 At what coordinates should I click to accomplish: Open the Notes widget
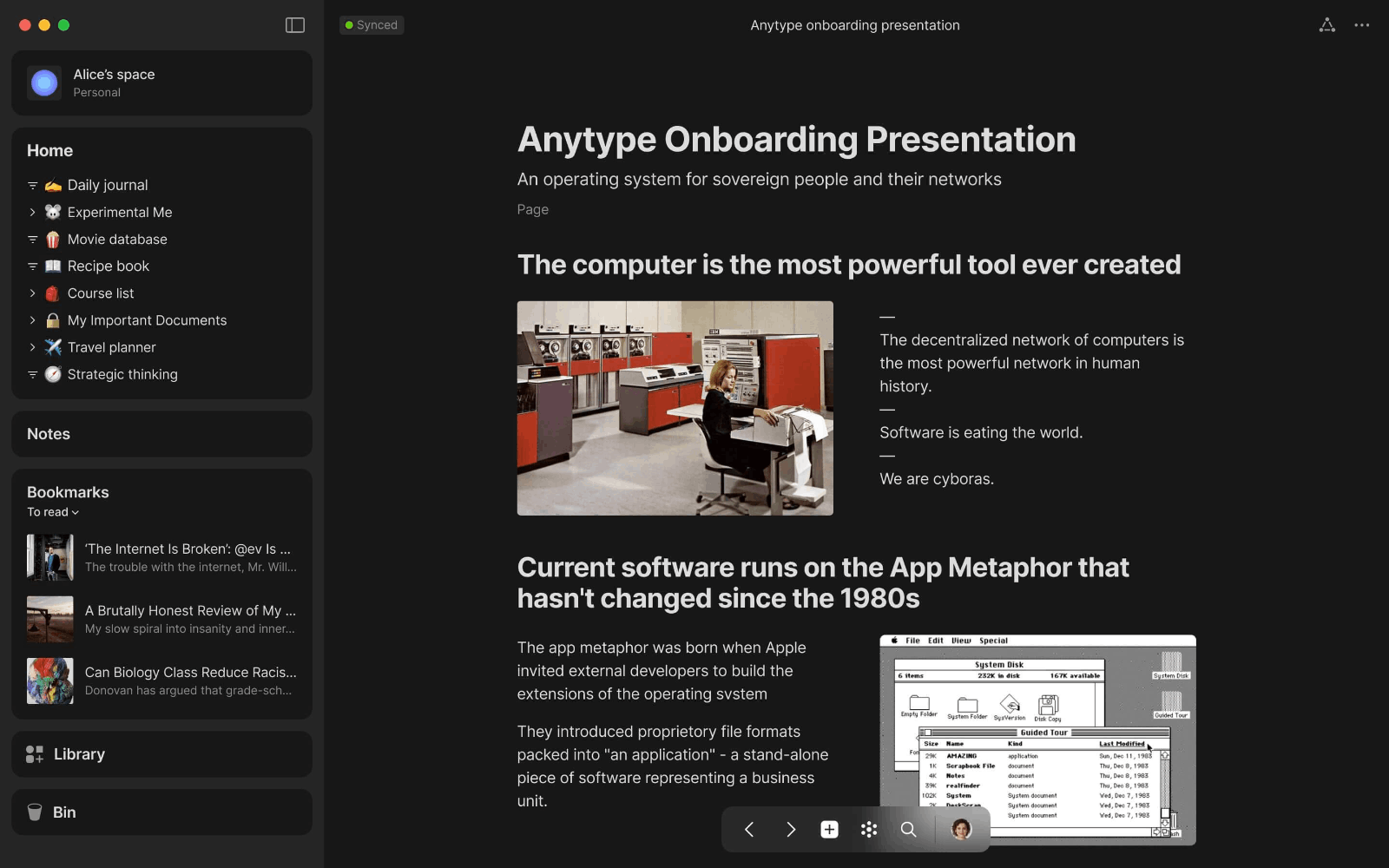click(x=49, y=434)
